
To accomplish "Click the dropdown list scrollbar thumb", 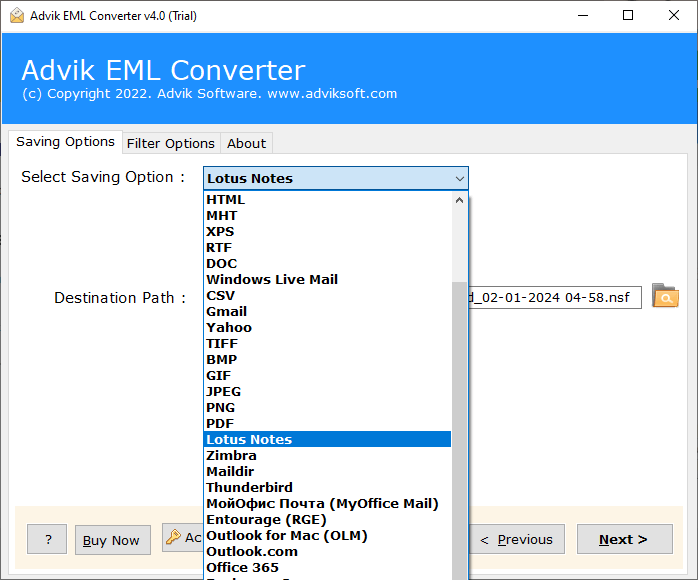I will (x=459, y=430).
